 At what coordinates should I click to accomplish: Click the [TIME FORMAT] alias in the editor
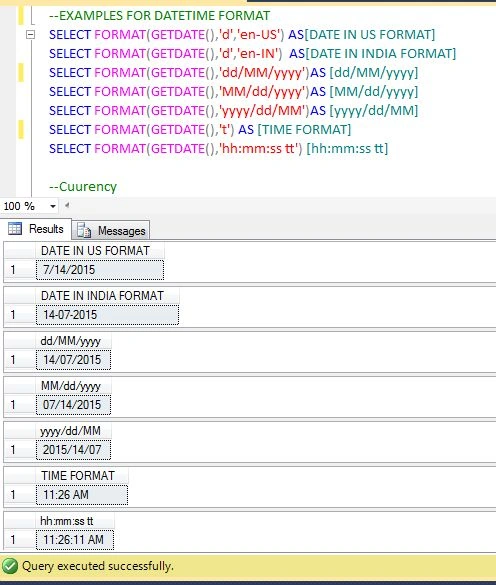point(304,130)
